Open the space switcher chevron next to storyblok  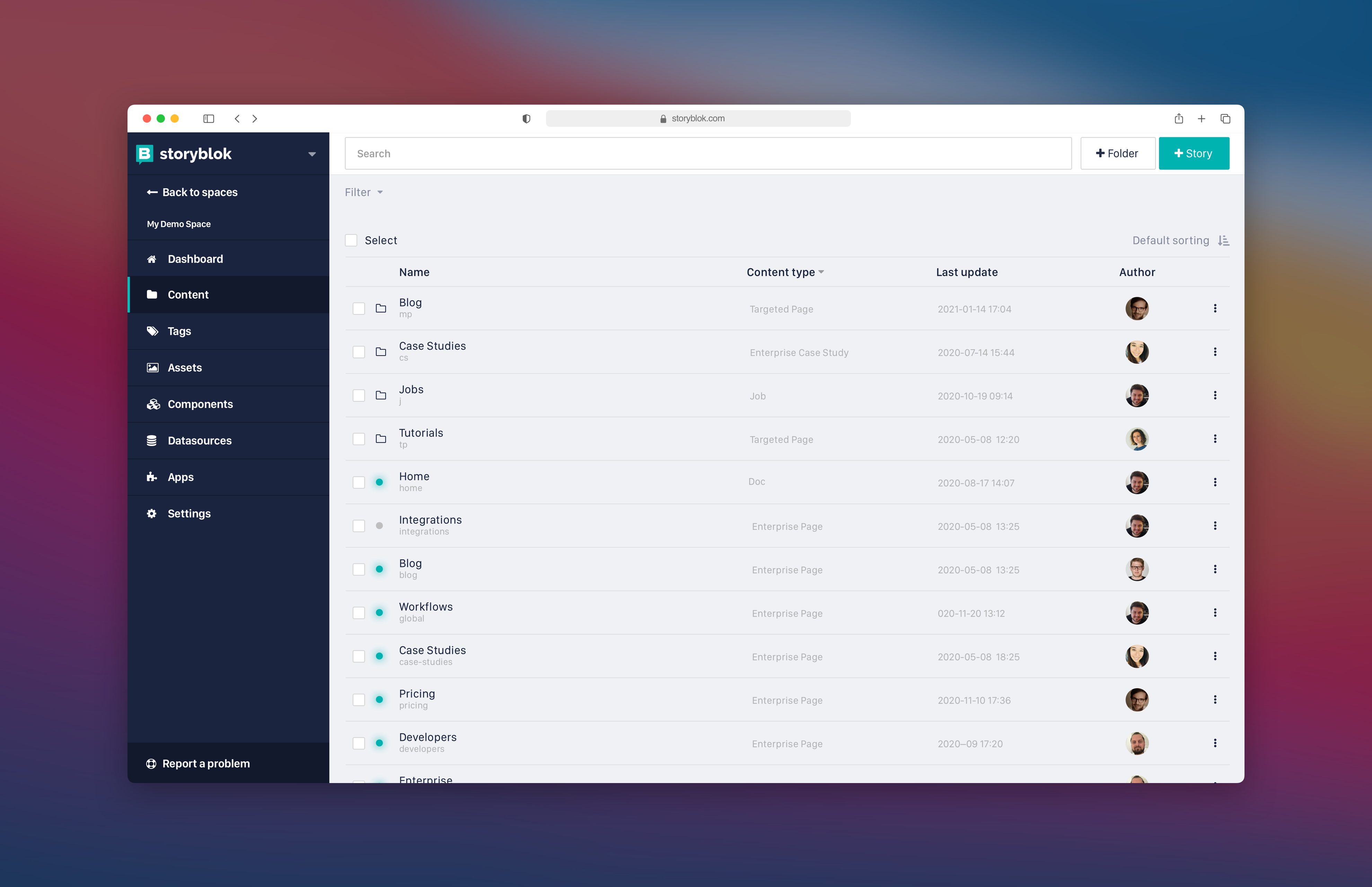(x=312, y=154)
